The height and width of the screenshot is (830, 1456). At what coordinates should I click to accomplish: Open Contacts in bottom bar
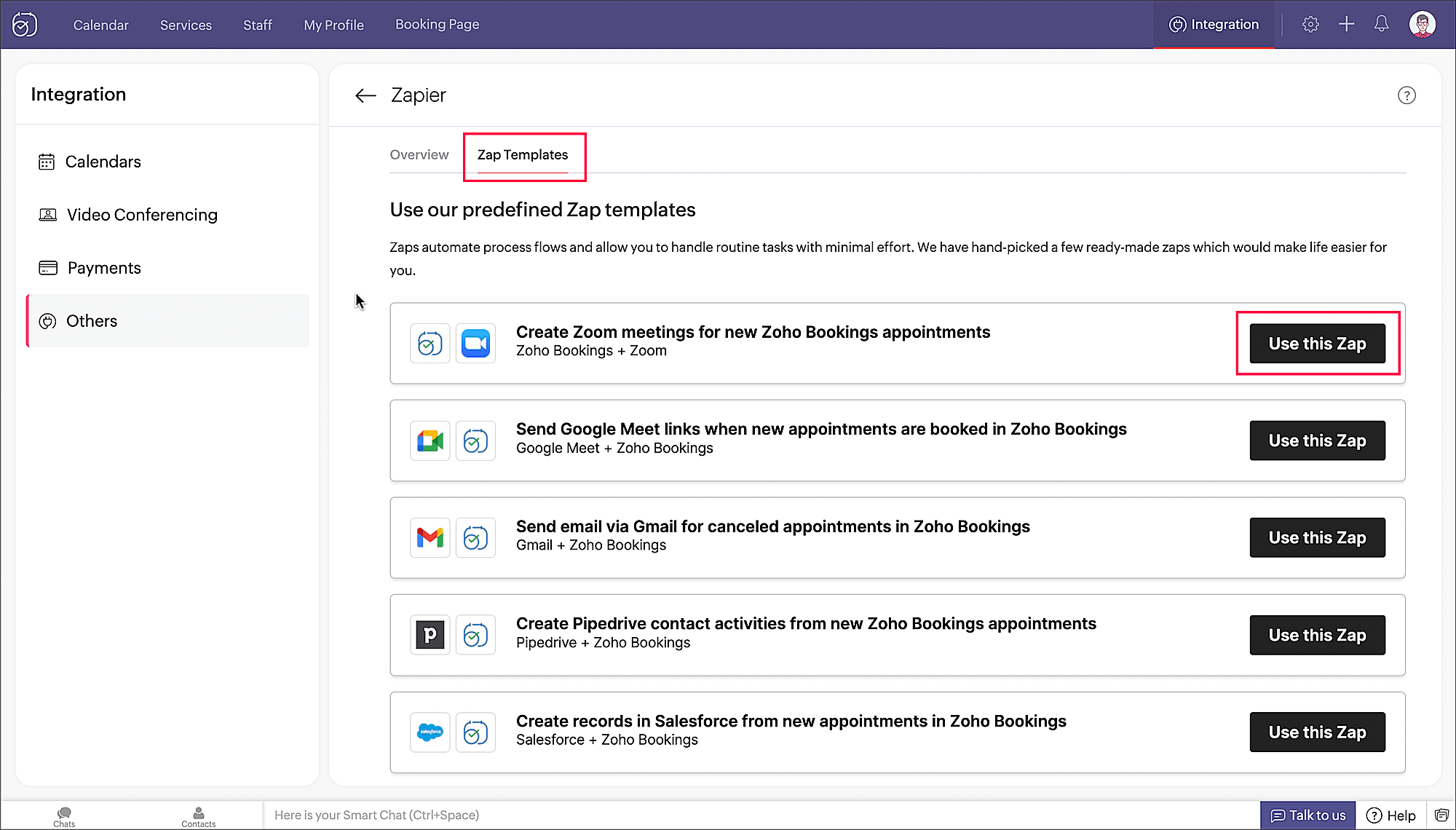[198, 816]
